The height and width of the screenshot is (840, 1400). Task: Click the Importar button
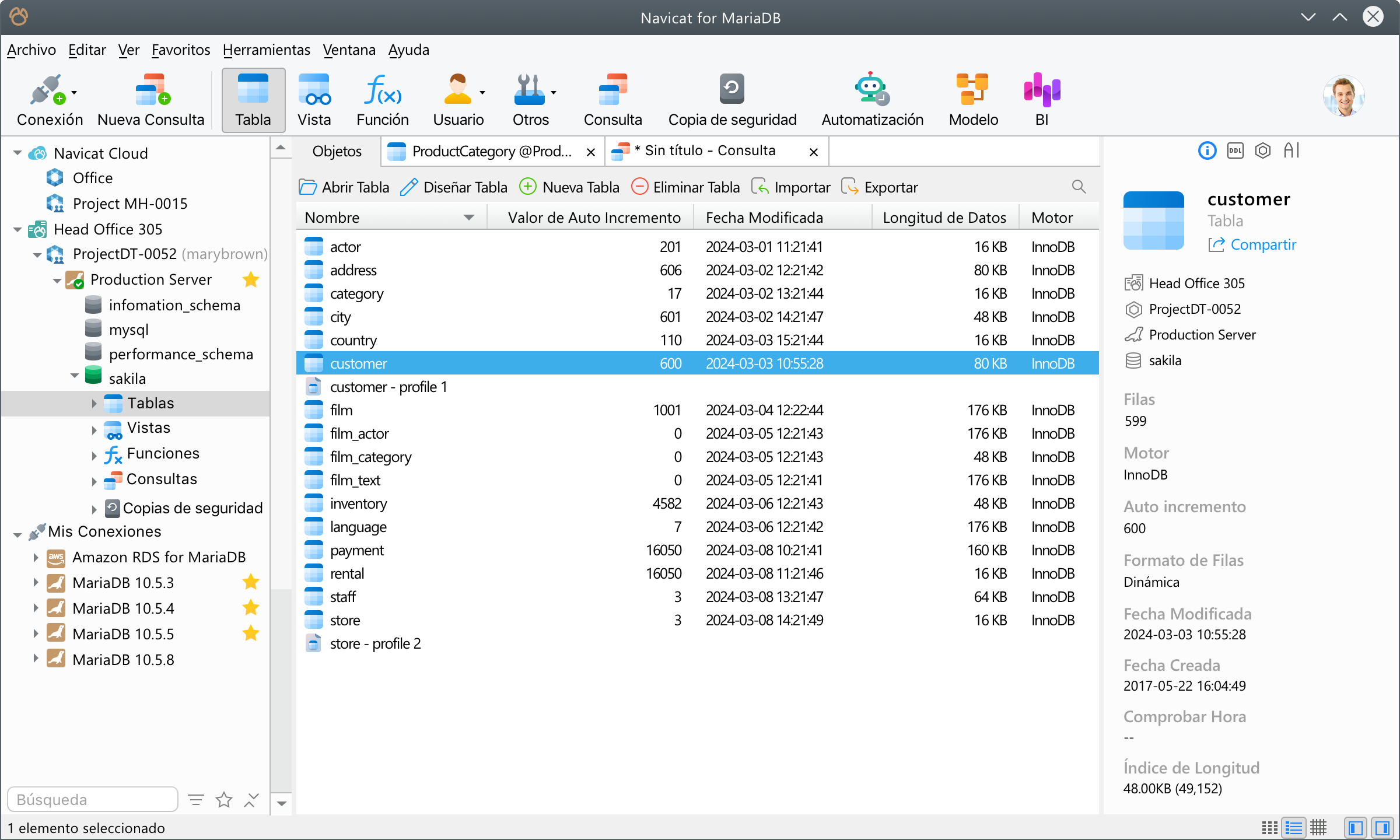tap(791, 187)
